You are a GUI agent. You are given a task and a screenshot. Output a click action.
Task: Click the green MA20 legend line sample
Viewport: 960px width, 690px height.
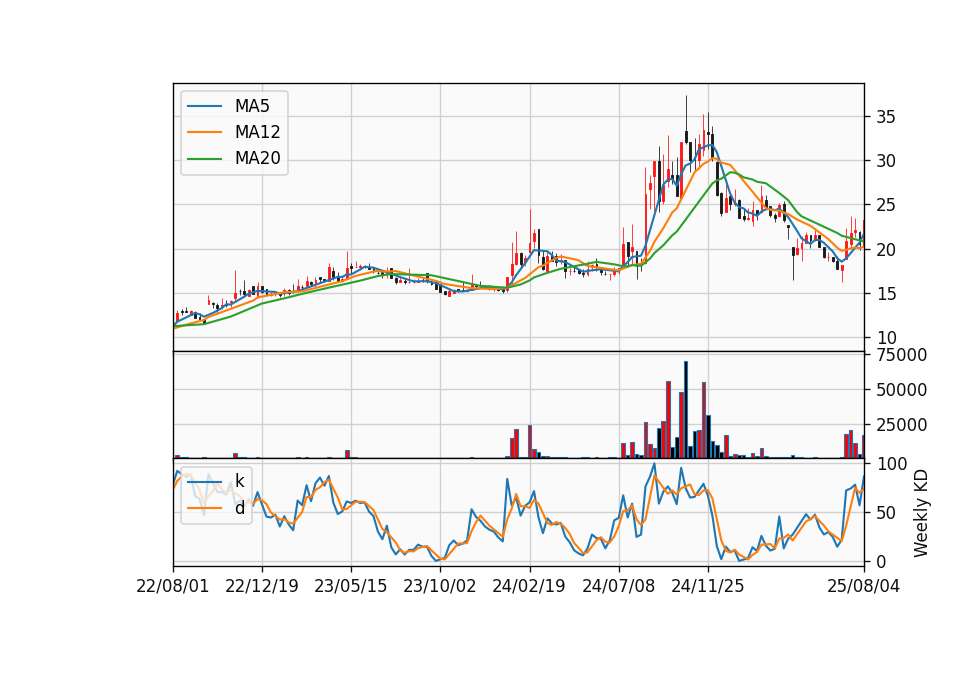click(204, 159)
